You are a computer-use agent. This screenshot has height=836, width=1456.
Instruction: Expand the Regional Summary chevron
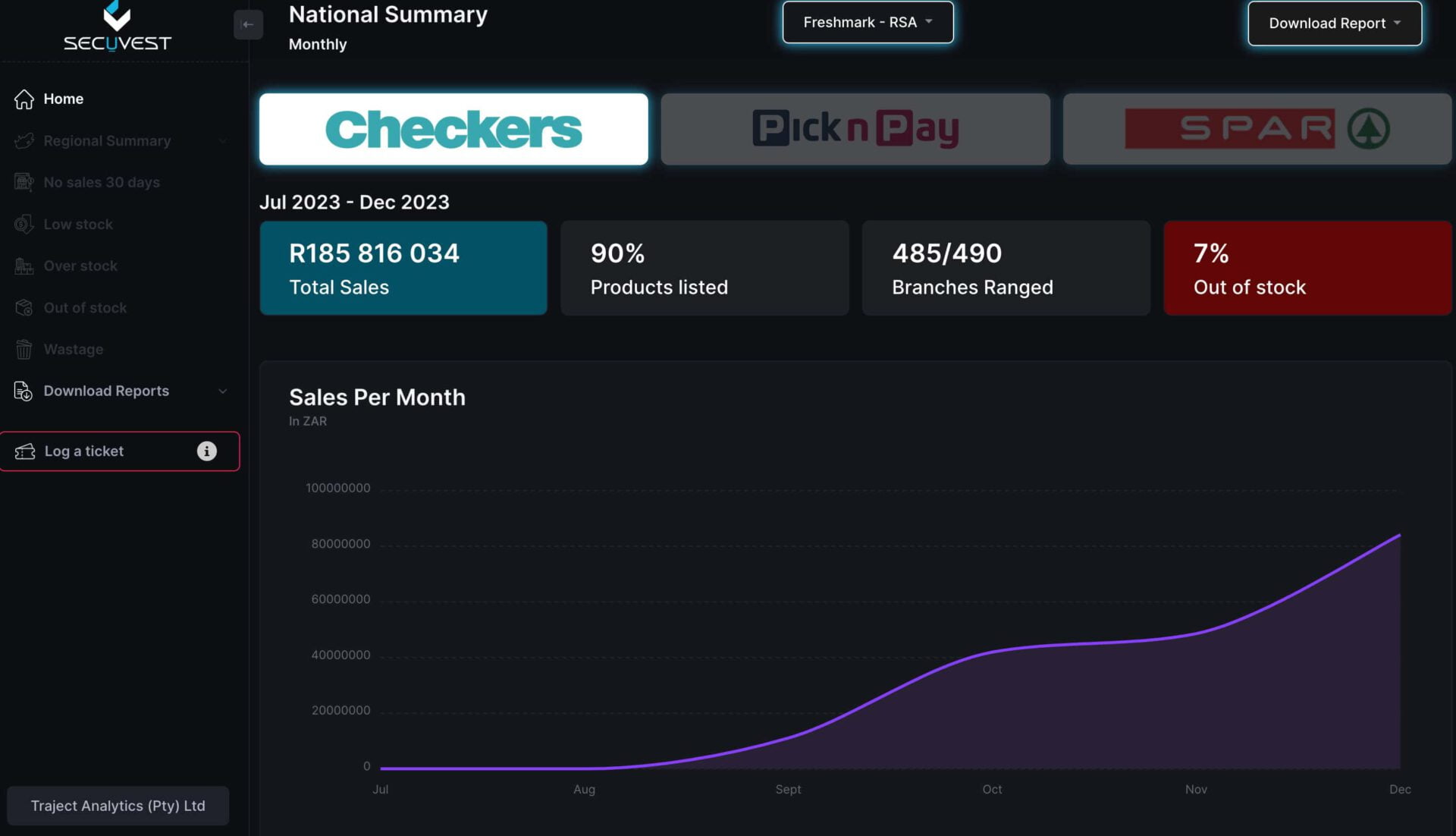tap(223, 141)
